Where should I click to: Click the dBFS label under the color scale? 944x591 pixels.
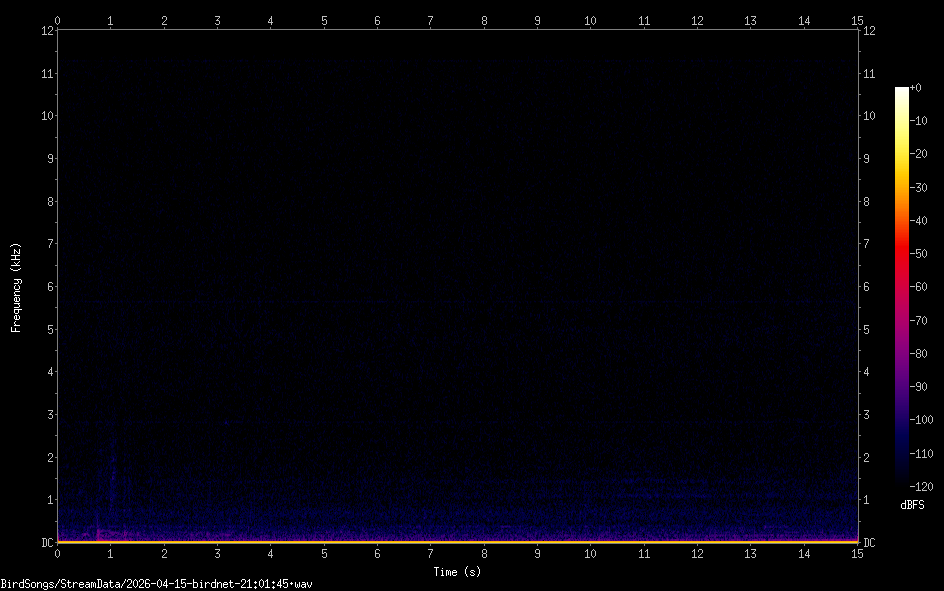[x=912, y=506]
